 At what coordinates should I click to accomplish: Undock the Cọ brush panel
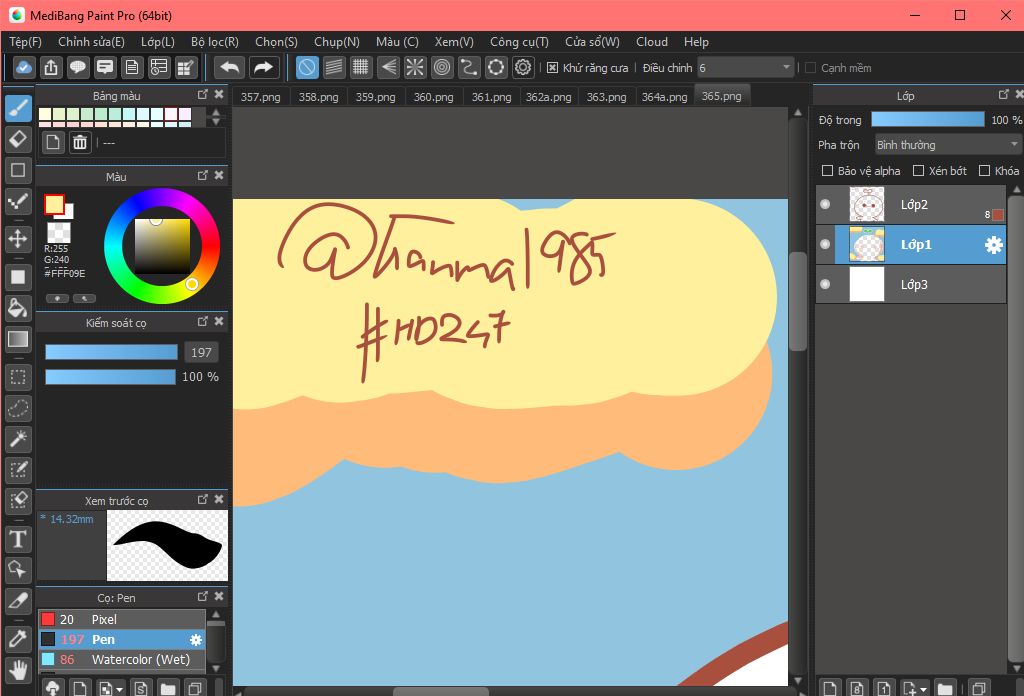pos(202,596)
